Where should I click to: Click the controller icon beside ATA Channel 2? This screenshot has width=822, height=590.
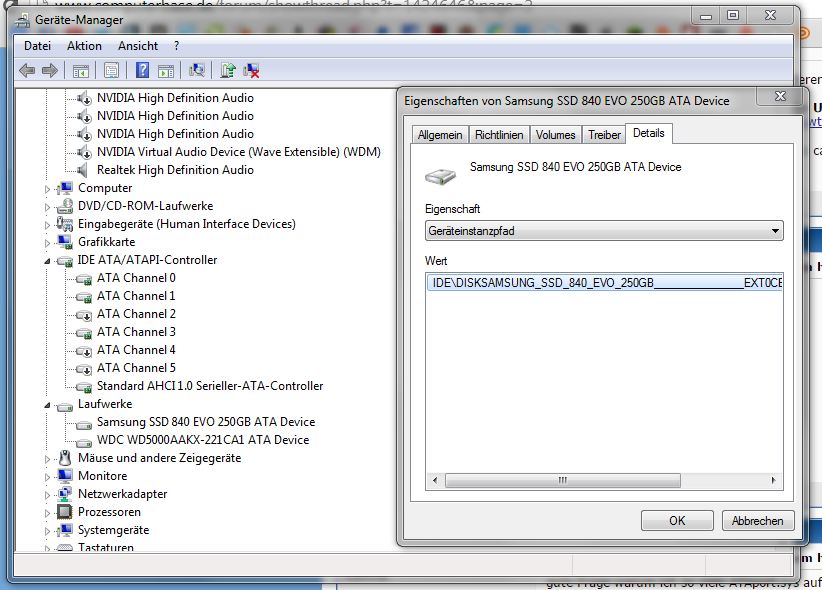coord(84,315)
